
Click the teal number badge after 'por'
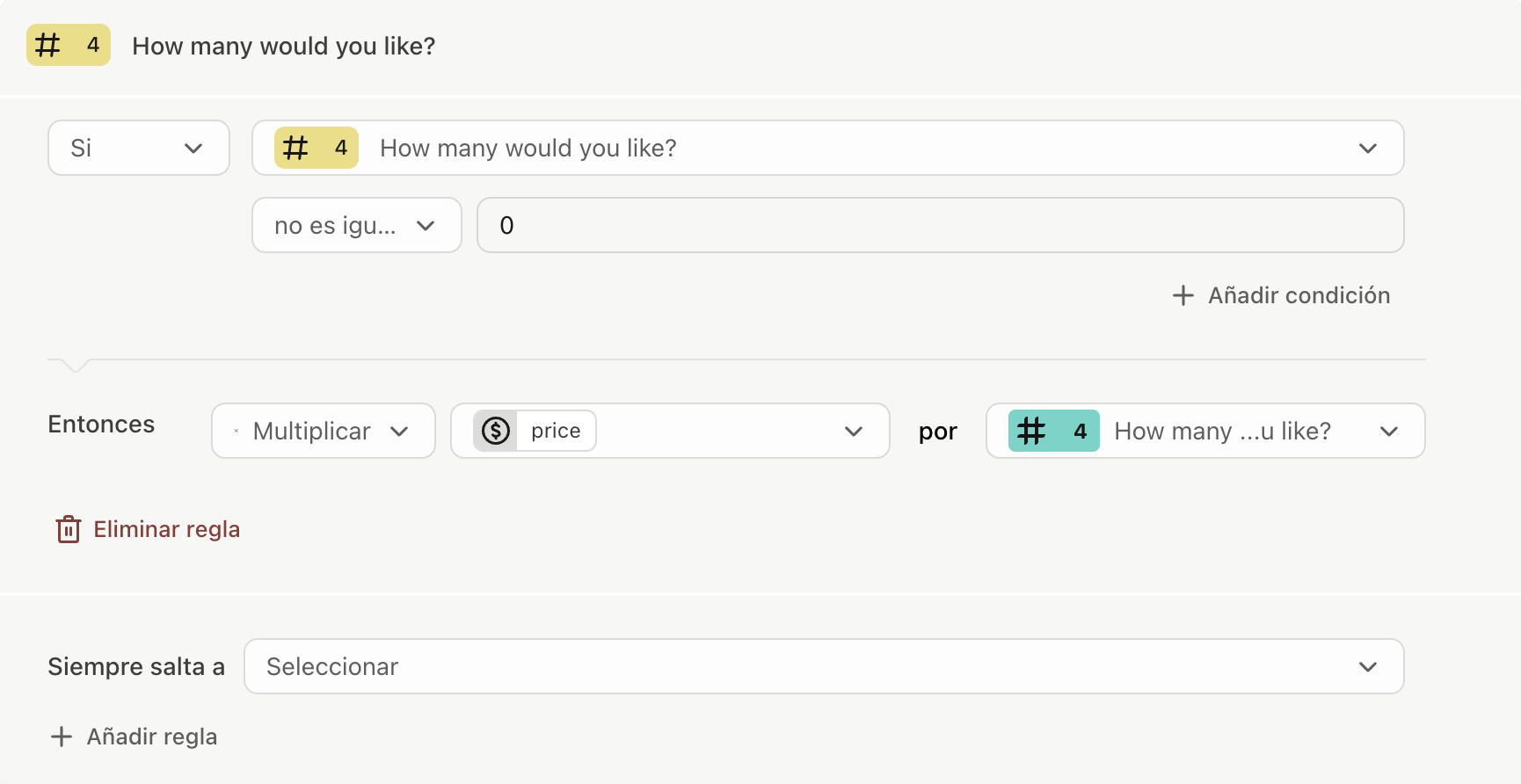[1052, 431]
